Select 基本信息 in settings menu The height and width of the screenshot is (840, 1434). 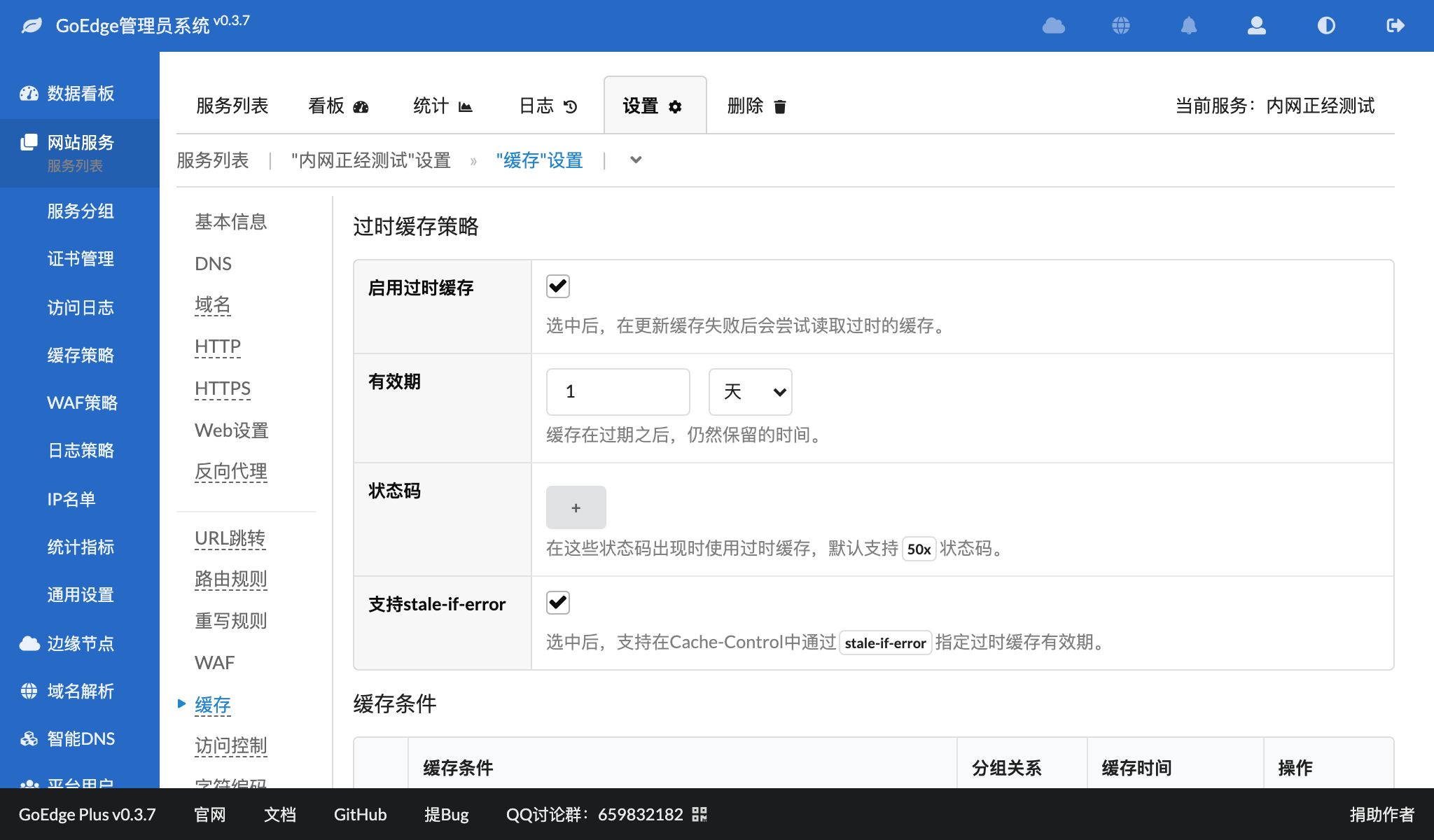point(231,222)
